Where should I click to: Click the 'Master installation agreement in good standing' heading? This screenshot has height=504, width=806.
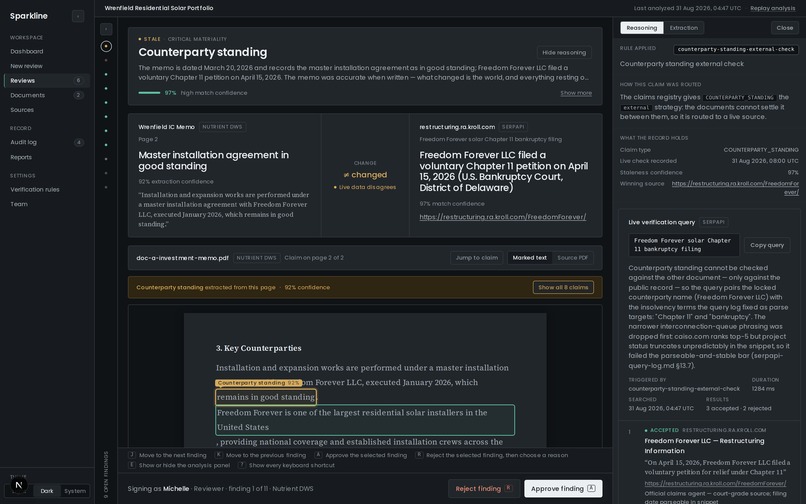[213, 160]
